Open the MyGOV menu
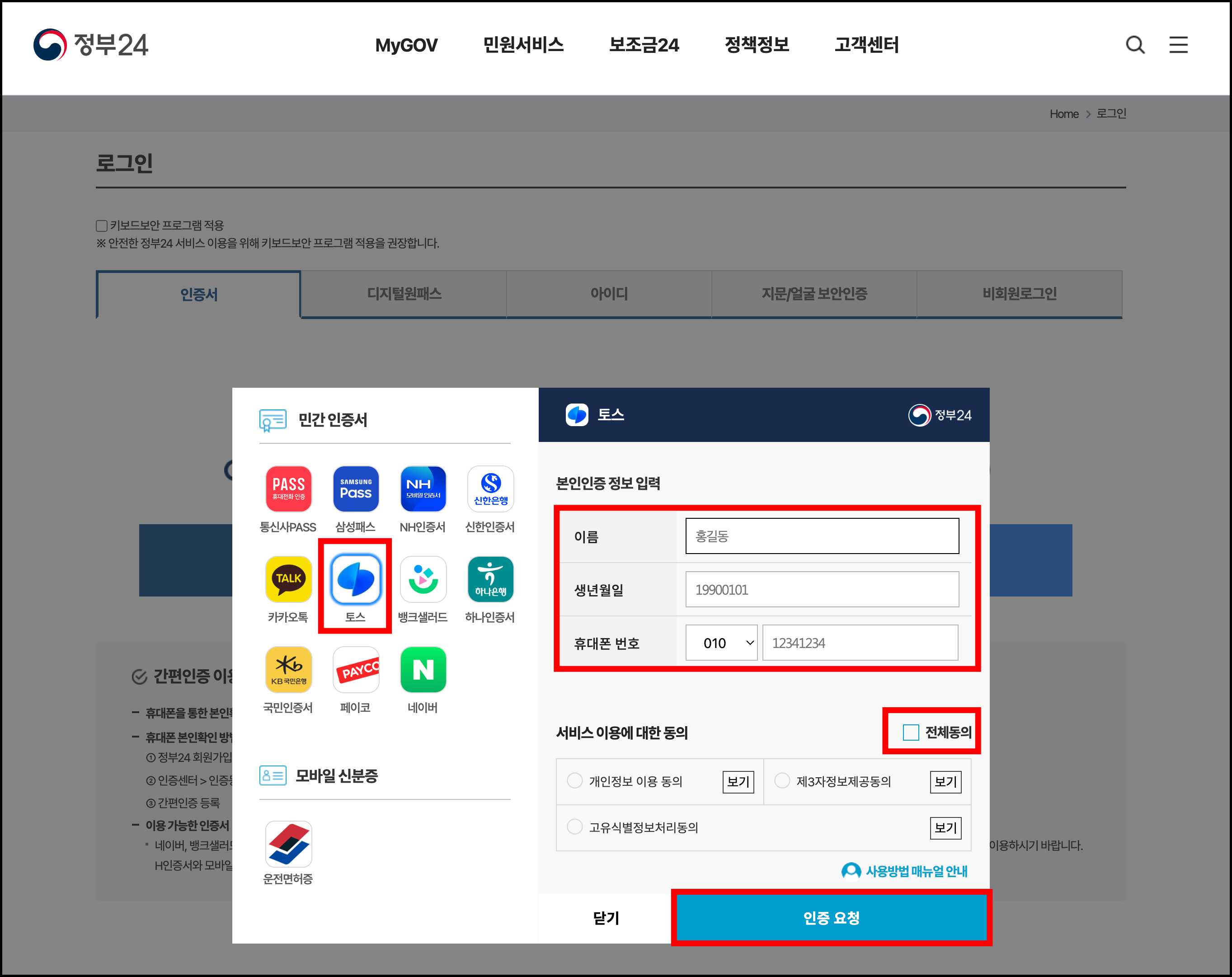This screenshot has height=977, width=1232. (x=406, y=45)
